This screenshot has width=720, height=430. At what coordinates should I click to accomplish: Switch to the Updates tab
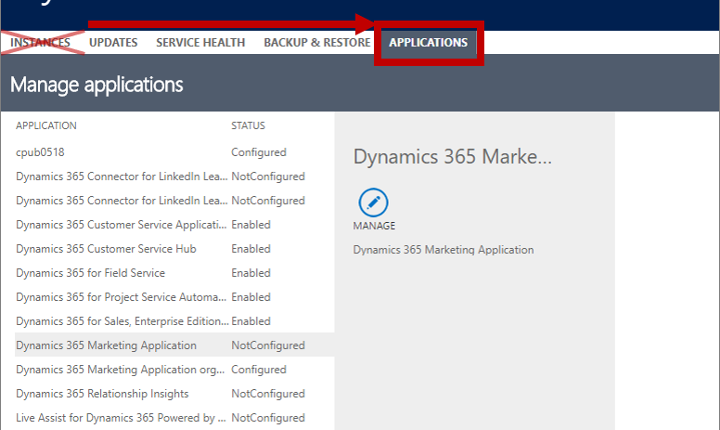pos(113,43)
